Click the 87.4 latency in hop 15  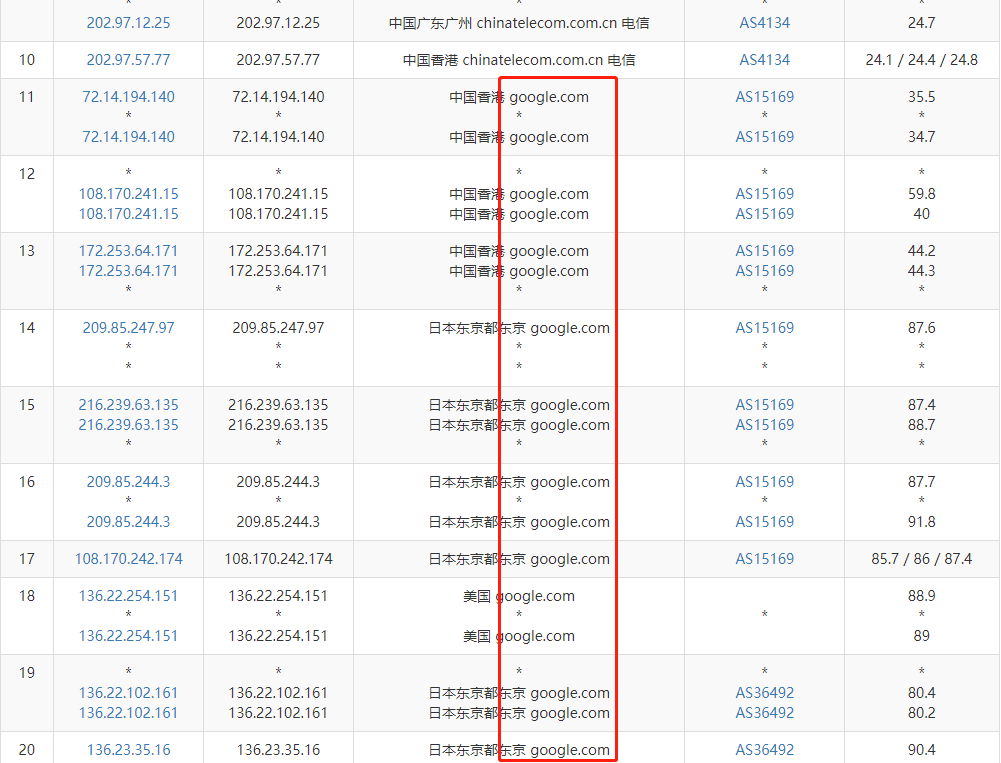point(921,405)
